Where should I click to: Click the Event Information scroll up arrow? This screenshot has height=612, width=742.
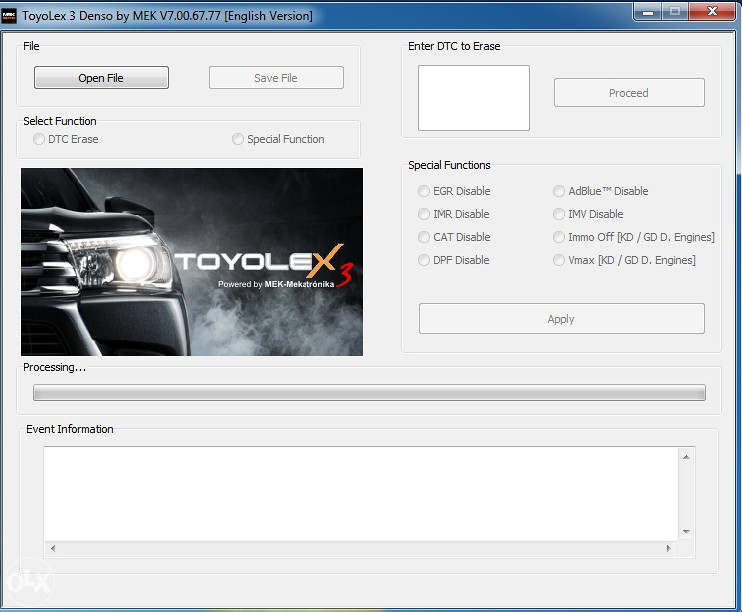[x=686, y=457]
